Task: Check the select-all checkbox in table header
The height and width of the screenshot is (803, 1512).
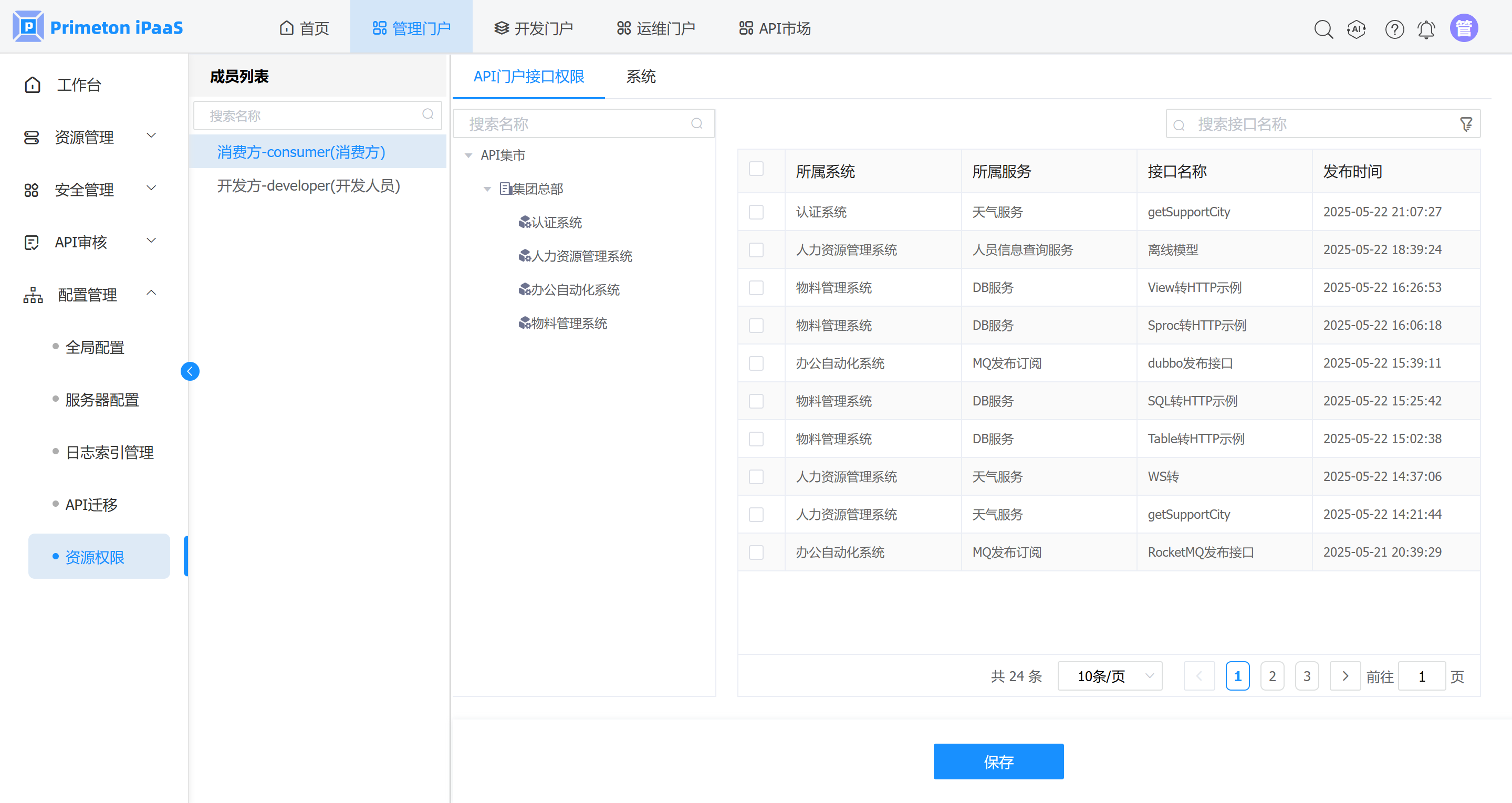Action: click(756, 169)
